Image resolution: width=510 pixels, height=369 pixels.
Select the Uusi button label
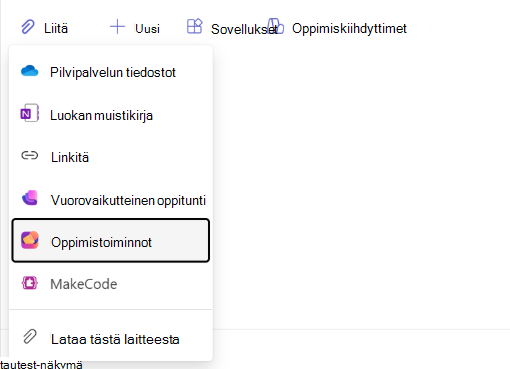pos(147,29)
